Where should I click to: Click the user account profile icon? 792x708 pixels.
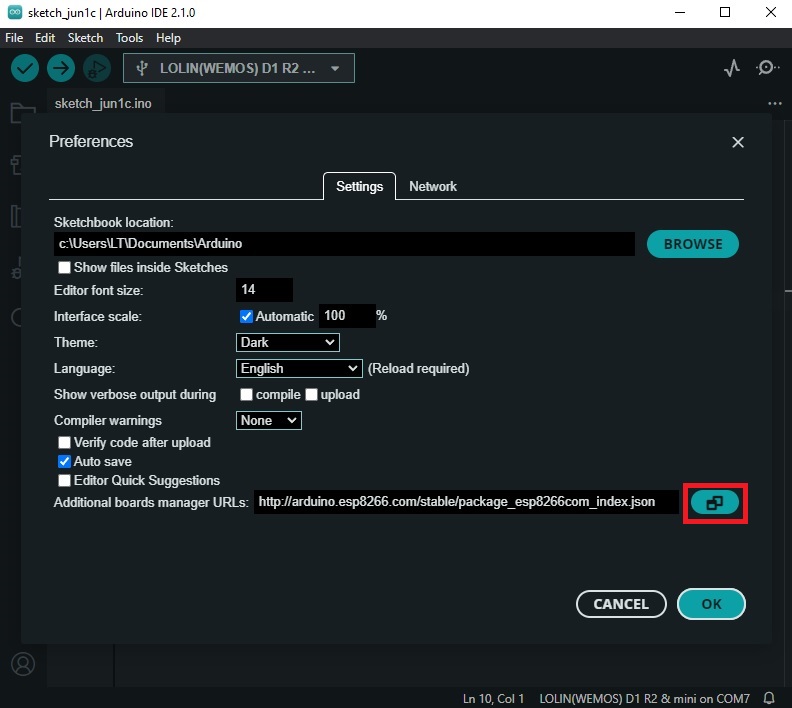coord(23,664)
